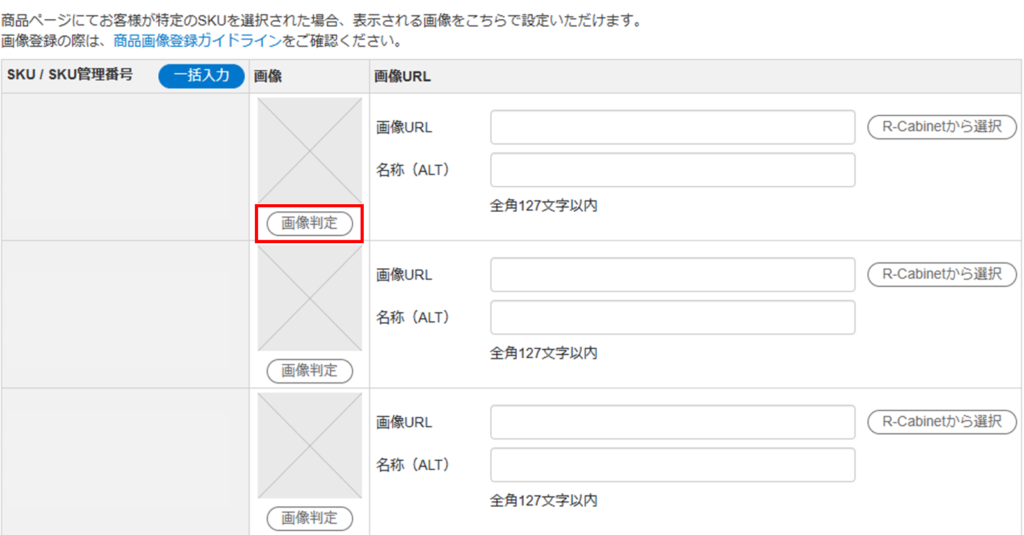This screenshot has width=1024, height=535.
Task: Click second row's R-Cabinetから選択 button
Action: coord(941,274)
